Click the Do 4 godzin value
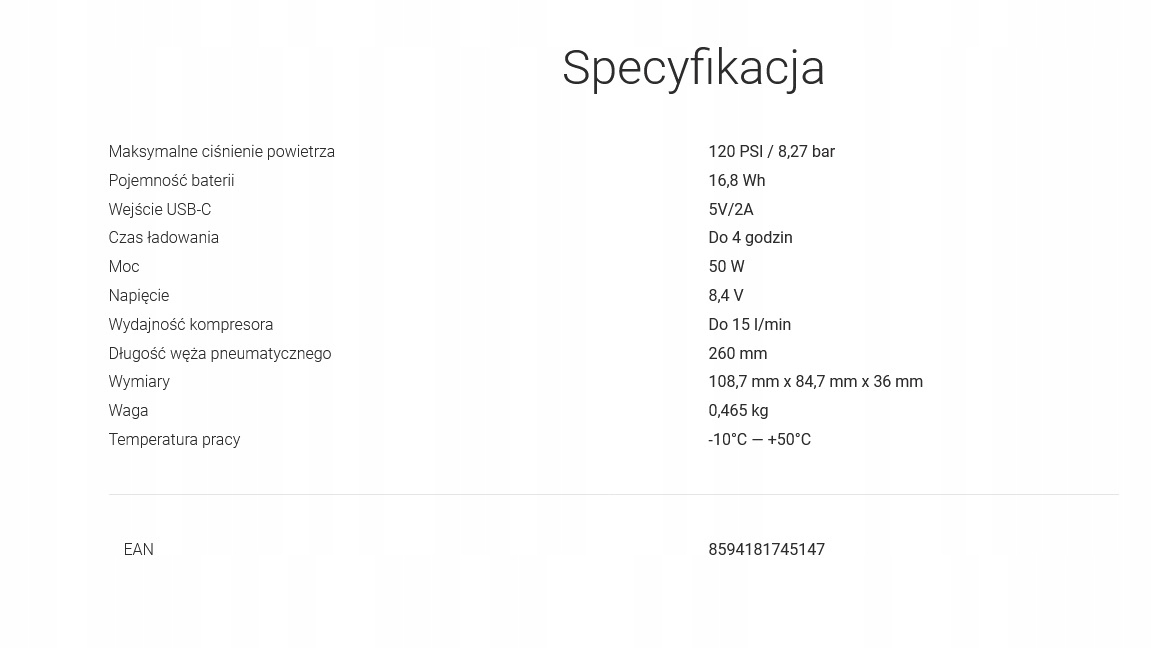This screenshot has height=648, width=1152. (749, 238)
